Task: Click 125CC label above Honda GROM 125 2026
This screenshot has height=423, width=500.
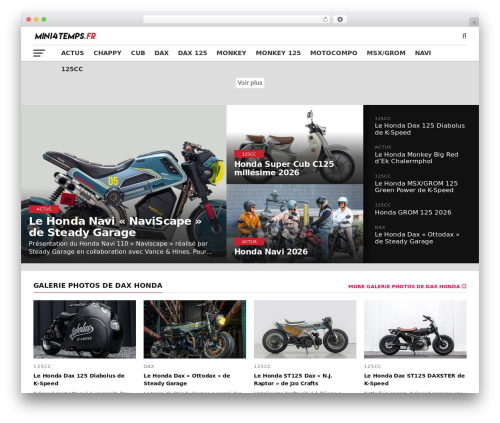Action: tap(383, 205)
